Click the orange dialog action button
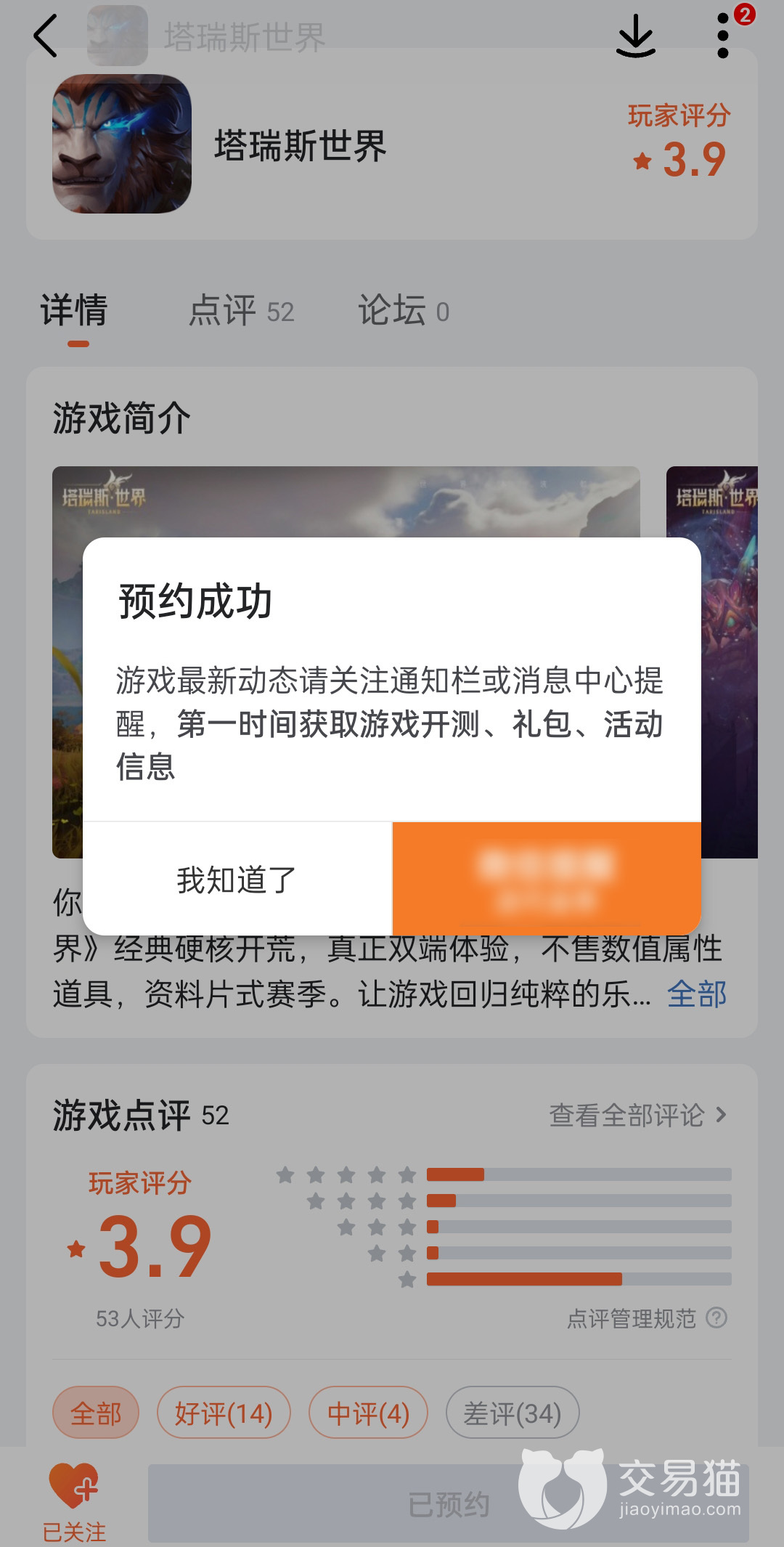Viewport: 784px width, 1547px height. click(x=547, y=880)
